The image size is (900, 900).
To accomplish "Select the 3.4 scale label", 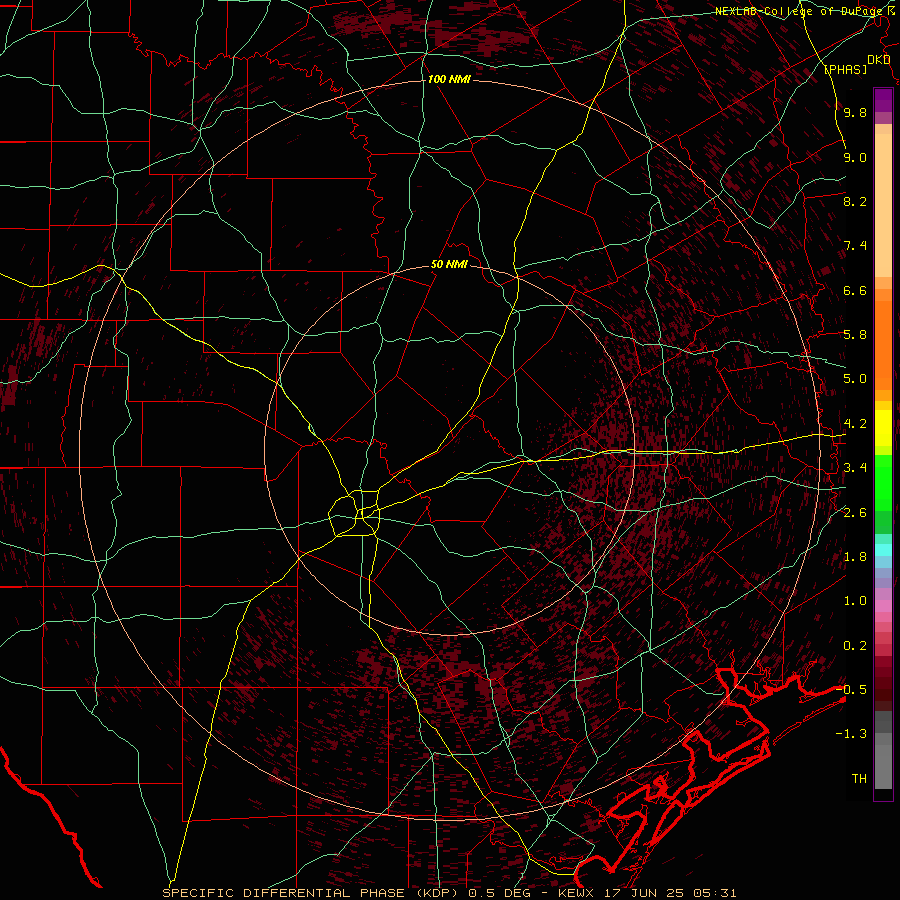I will (855, 467).
